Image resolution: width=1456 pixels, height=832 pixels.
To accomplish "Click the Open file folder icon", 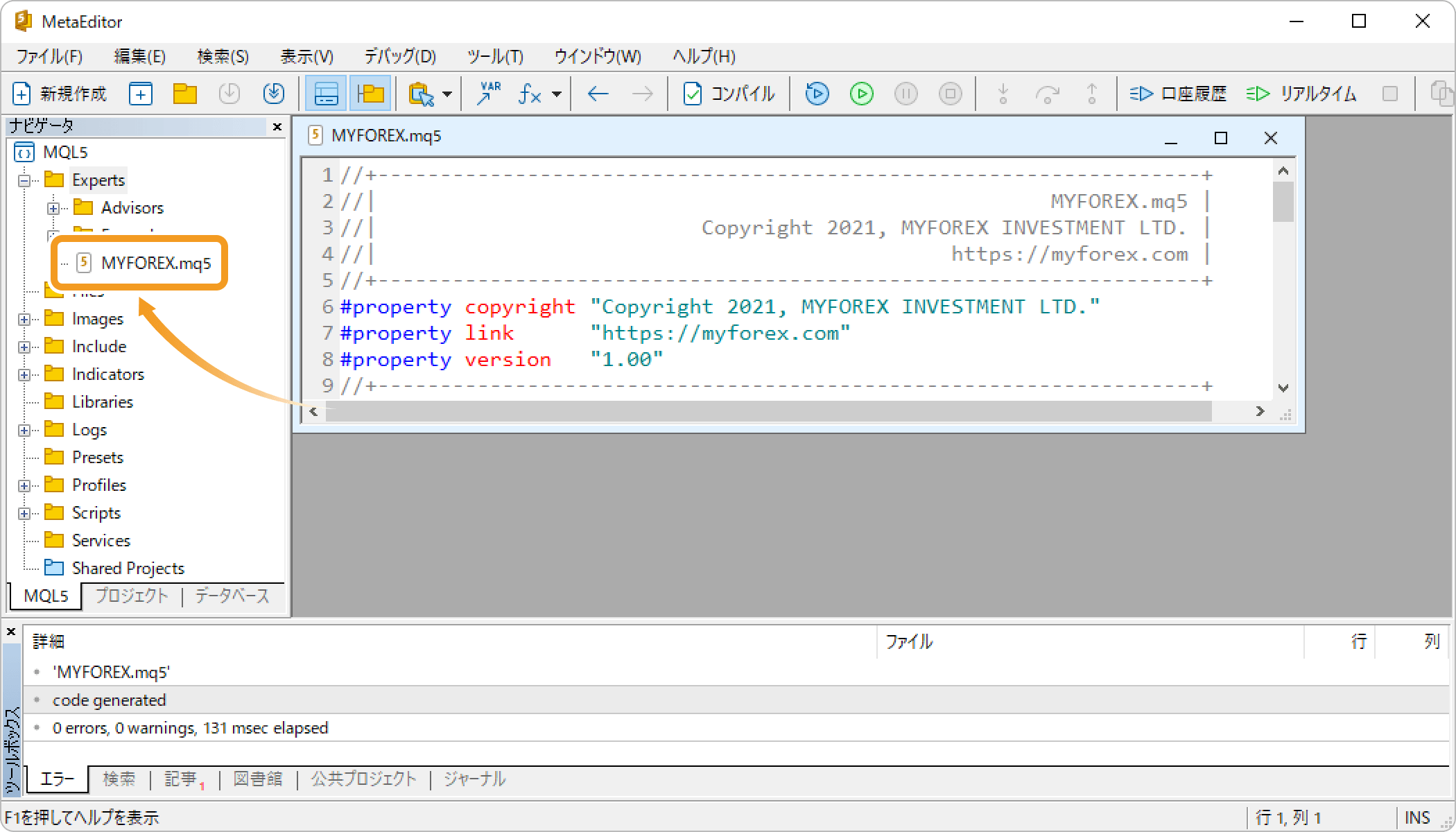I will click(184, 93).
